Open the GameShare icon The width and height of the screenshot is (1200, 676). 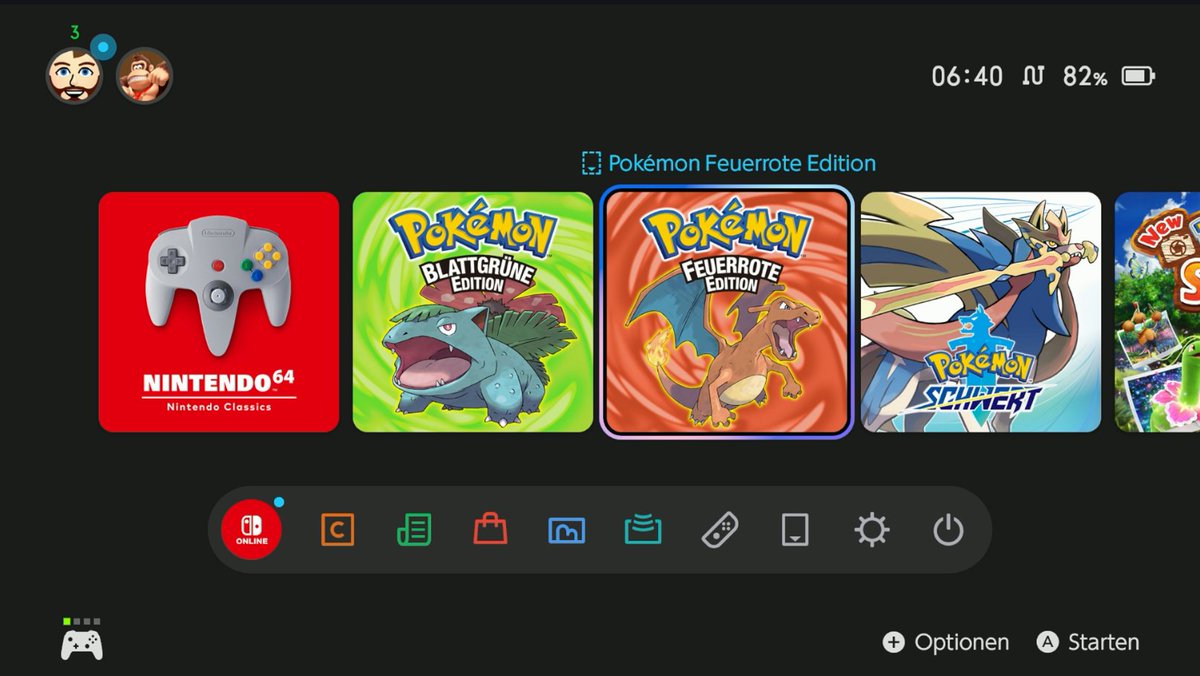point(643,531)
